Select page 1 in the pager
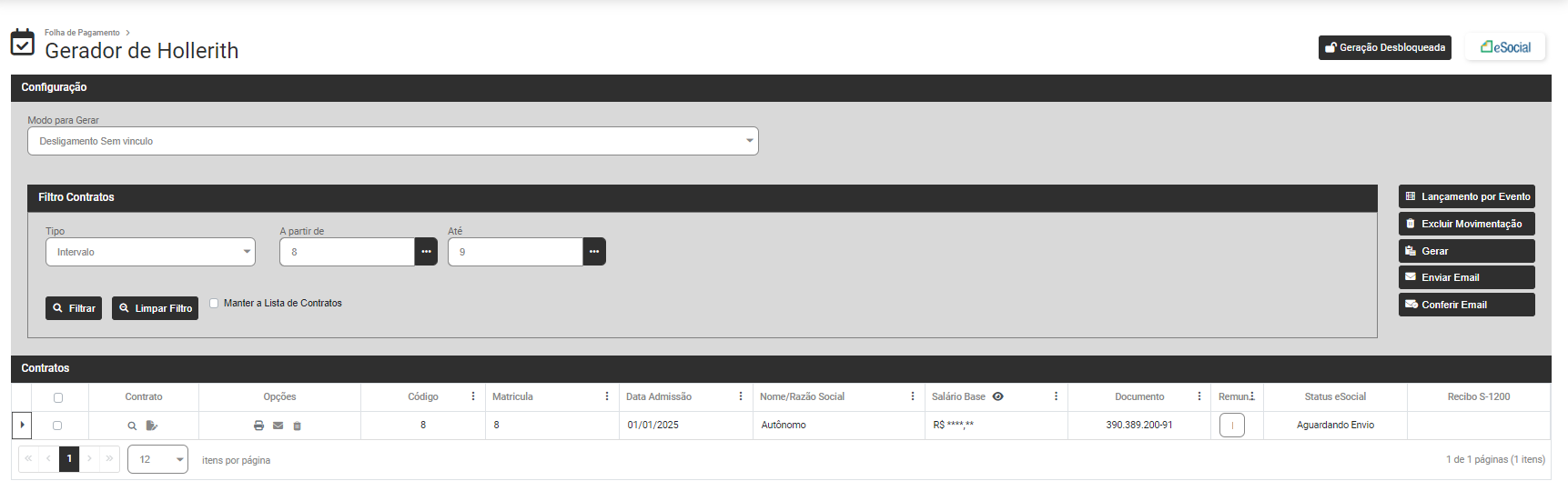This screenshot has height=491, width=1568. click(69, 458)
